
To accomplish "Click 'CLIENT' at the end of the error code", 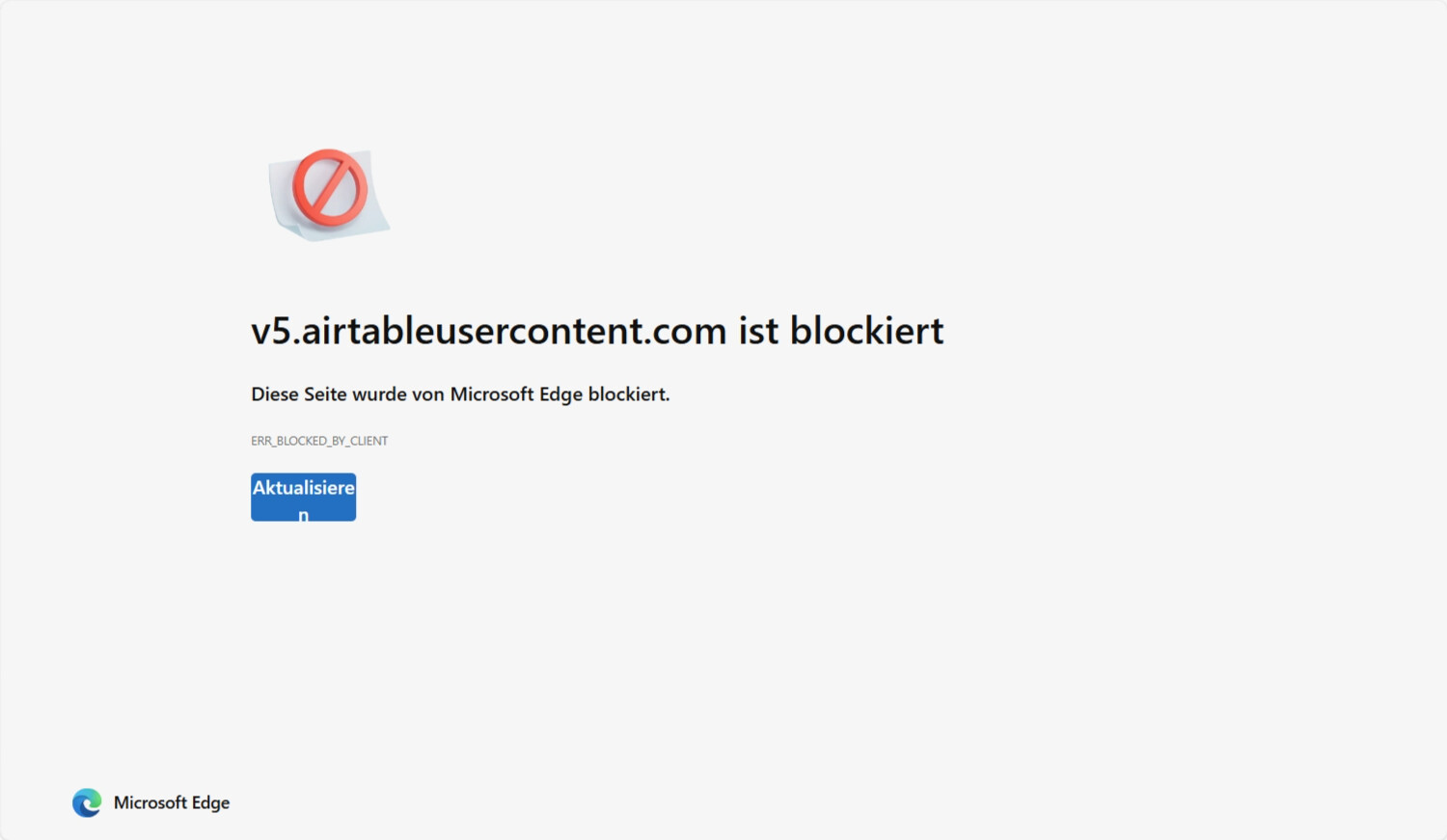I will tap(369, 441).
